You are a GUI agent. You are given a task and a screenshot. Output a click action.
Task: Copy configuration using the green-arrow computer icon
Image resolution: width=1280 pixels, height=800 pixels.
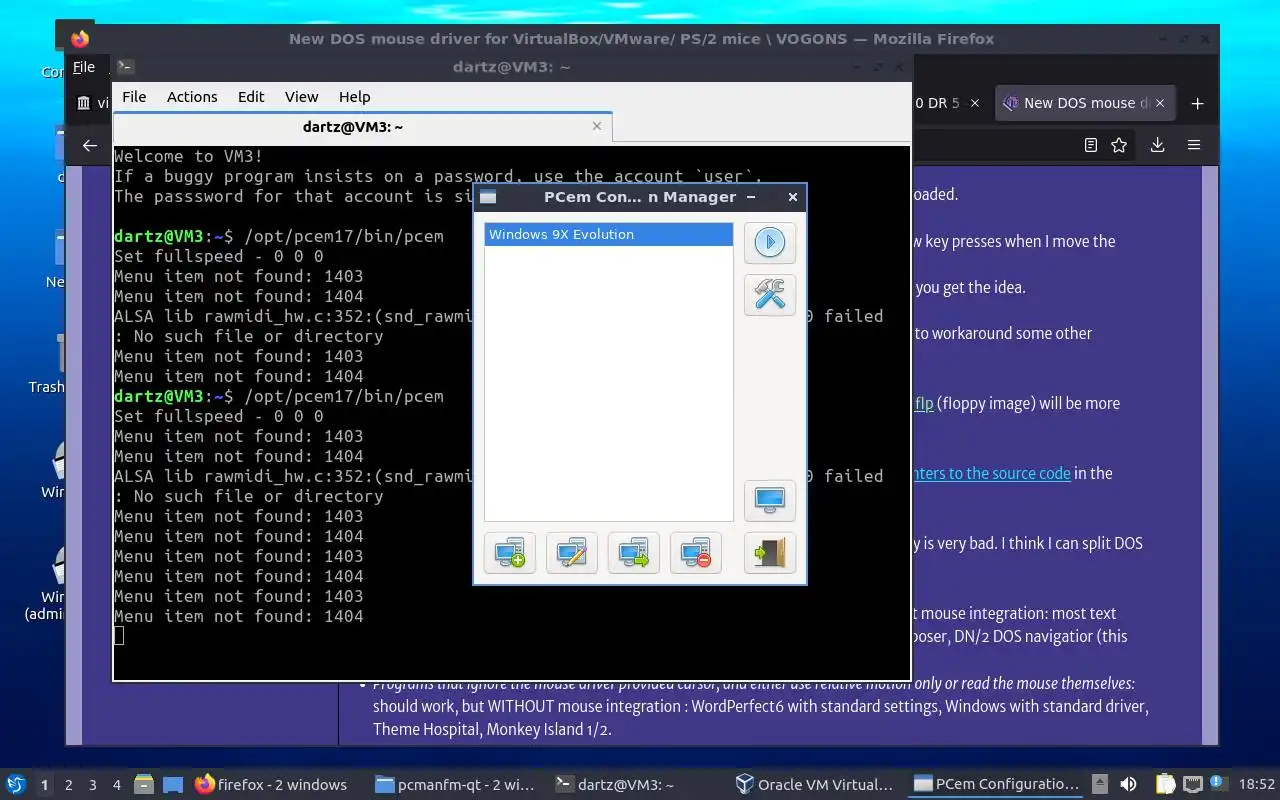click(x=634, y=553)
